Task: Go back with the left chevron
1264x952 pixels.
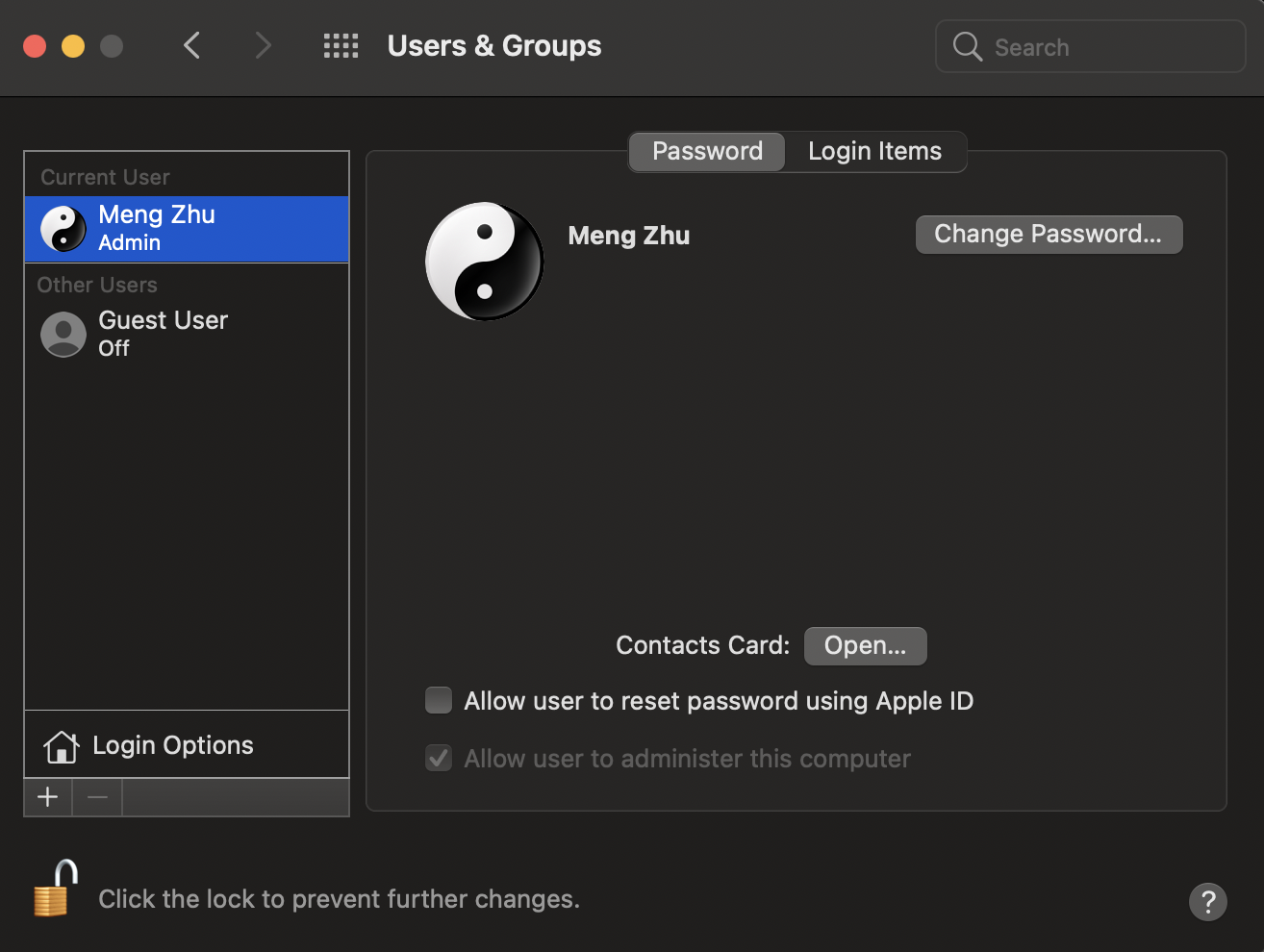Action: coord(192,45)
